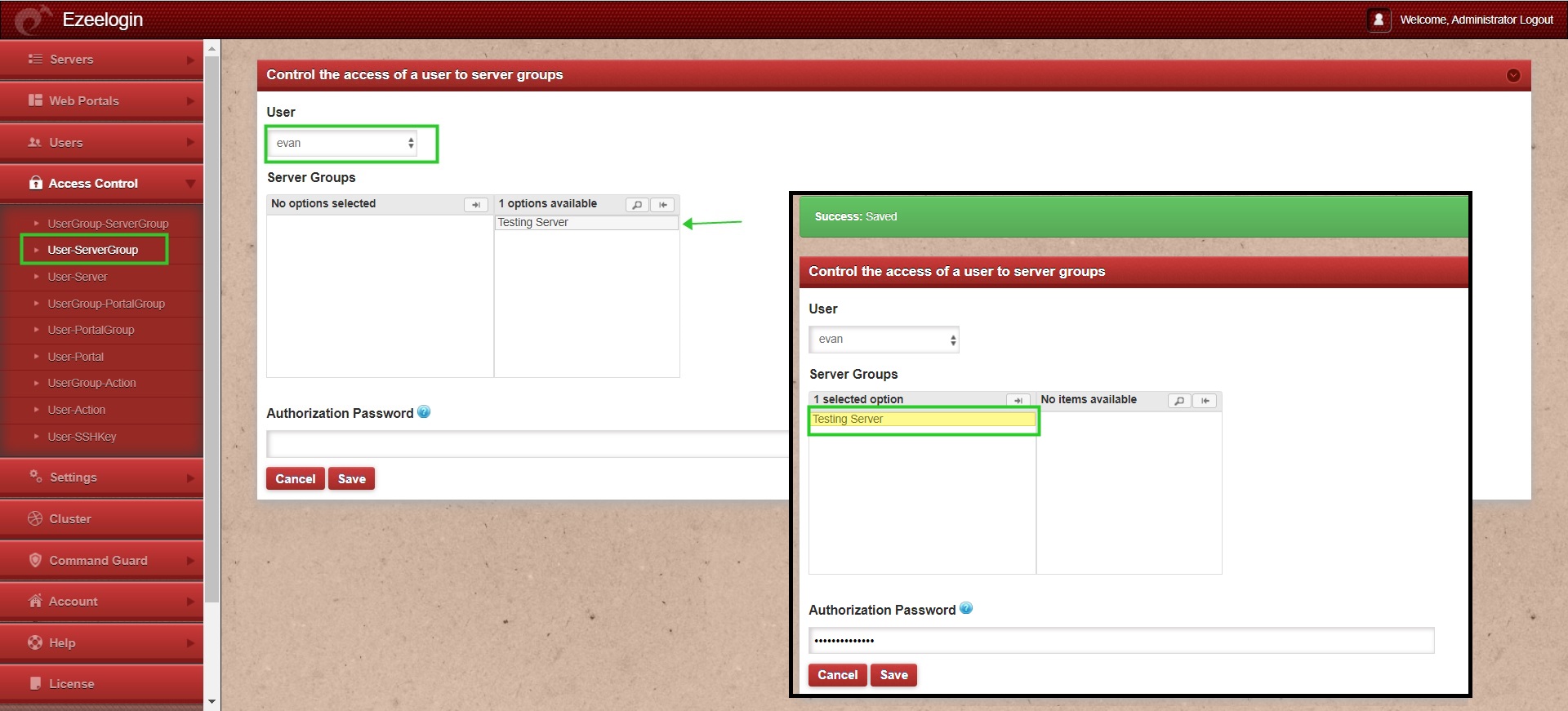The height and width of the screenshot is (711, 1568).
Task: Click the search icon in inset available list
Action: point(1179,400)
